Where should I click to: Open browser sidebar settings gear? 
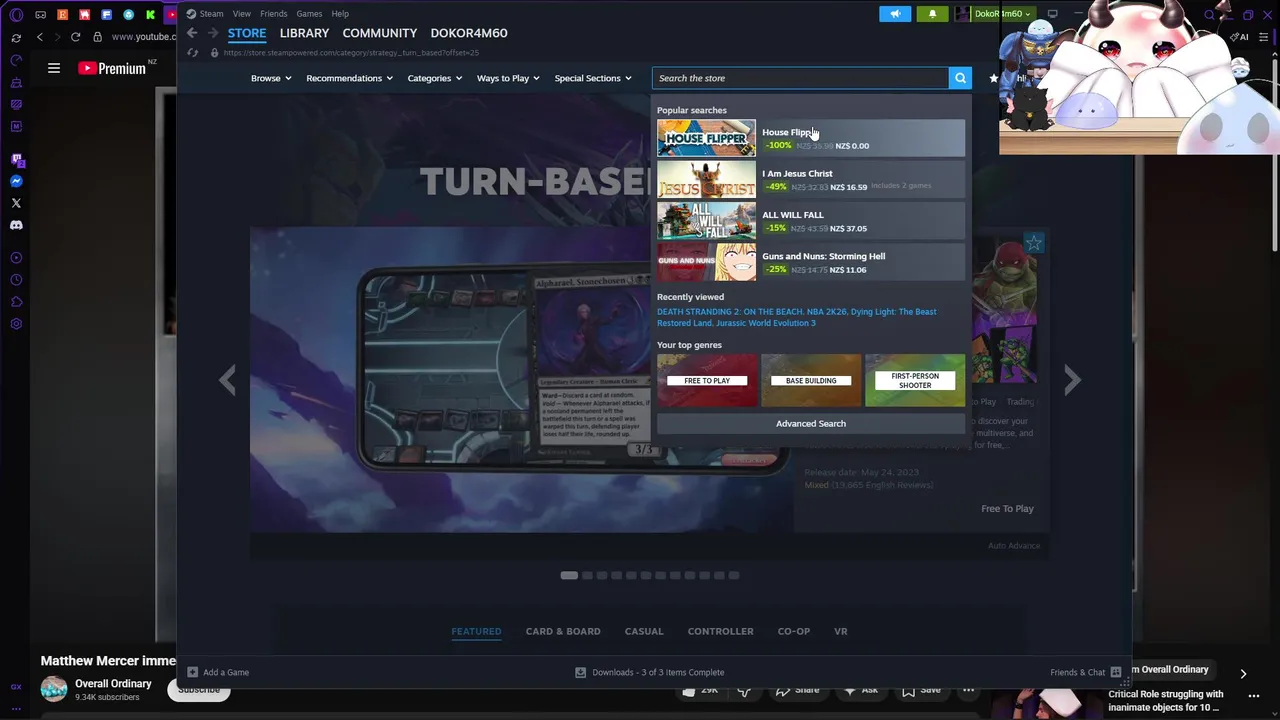tap(16, 324)
